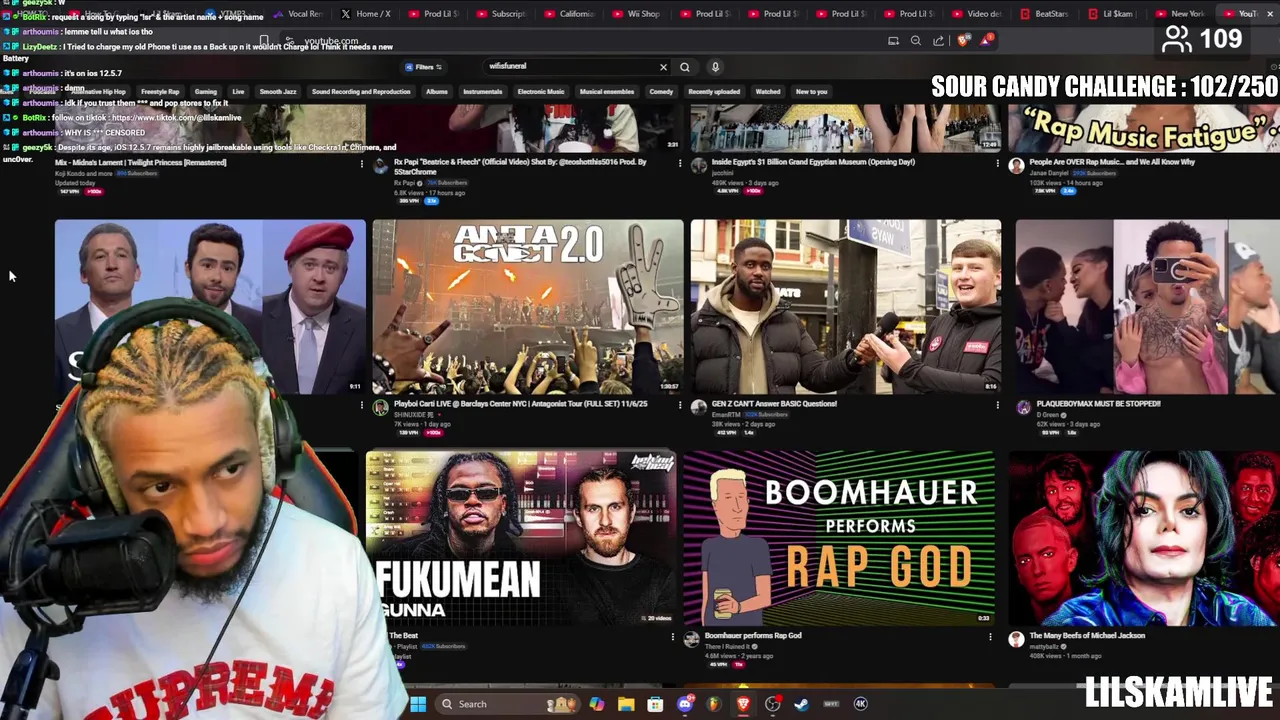Click the voice search microphone icon

715,67
